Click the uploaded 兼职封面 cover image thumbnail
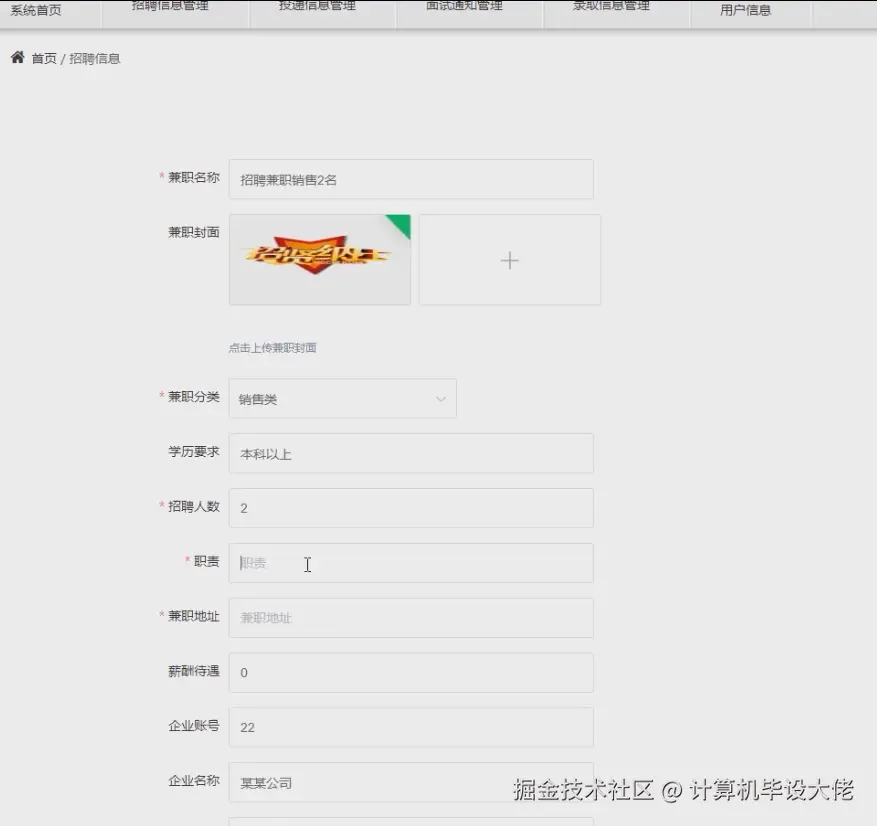The image size is (877, 826). click(x=319, y=259)
